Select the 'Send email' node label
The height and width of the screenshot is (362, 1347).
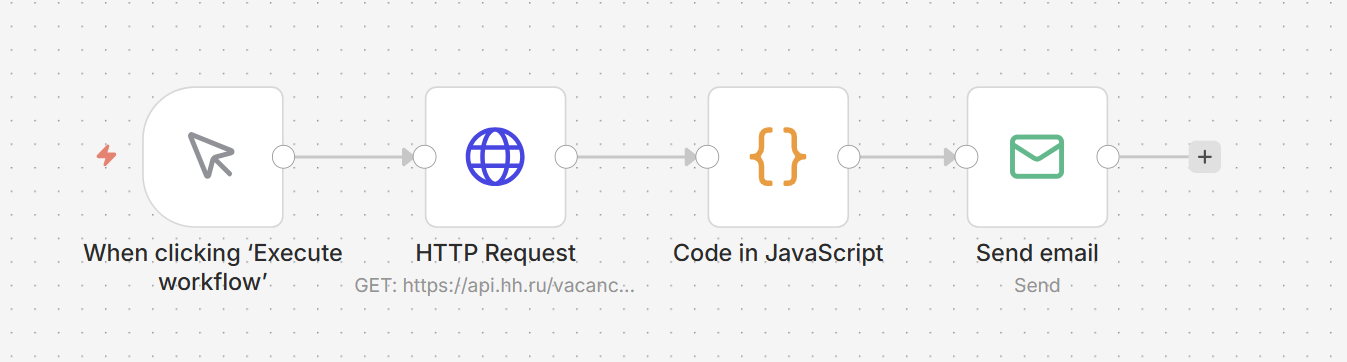coord(1037,253)
